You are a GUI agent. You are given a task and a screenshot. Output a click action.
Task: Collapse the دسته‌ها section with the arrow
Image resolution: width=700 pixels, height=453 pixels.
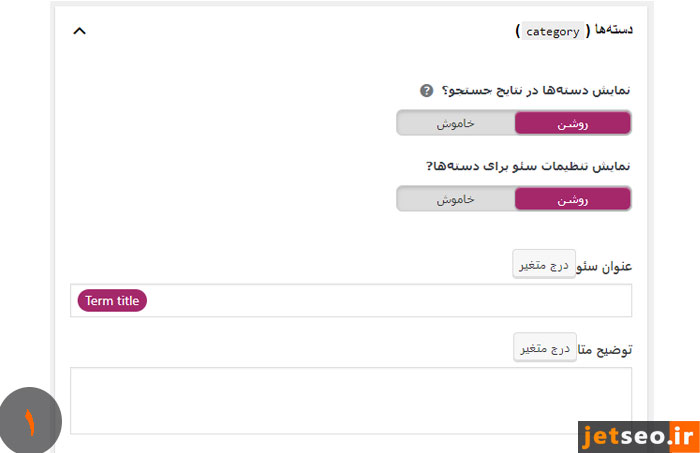[x=80, y=31]
